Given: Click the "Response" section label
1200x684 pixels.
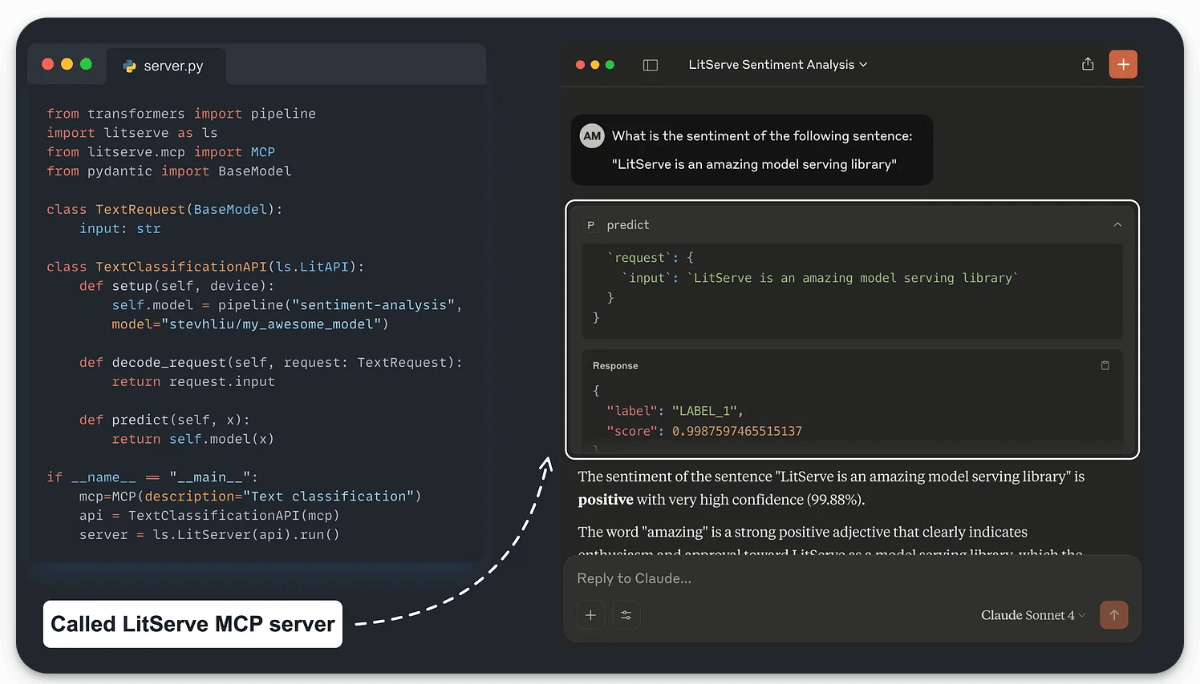Looking at the screenshot, I should tap(615, 366).
